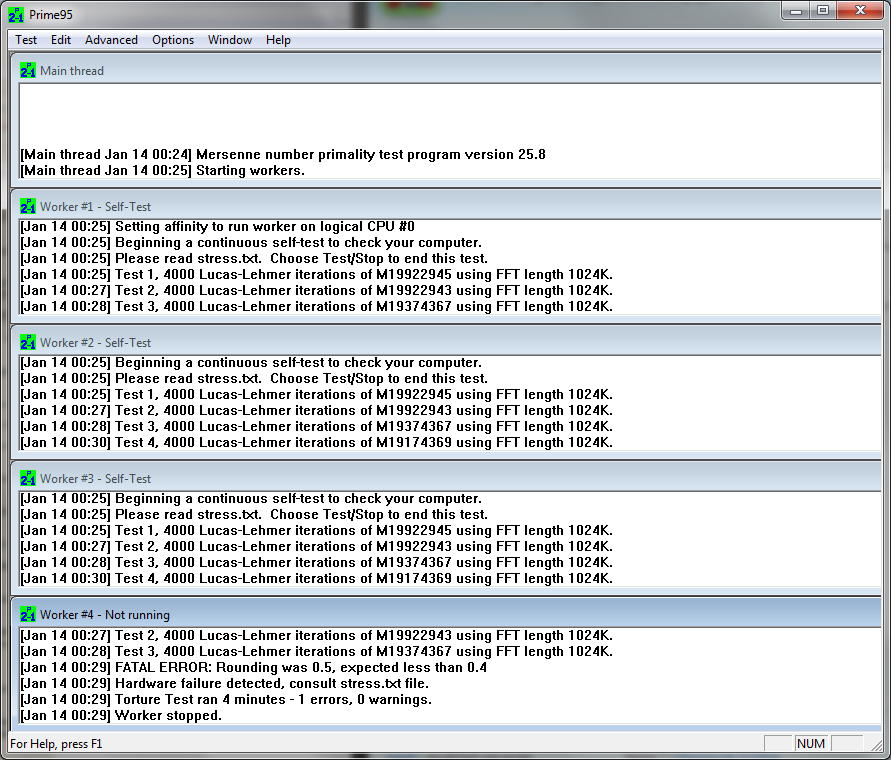Screen dimensions: 891x760
Task: Open the Options menu
Action: point(173,40)
